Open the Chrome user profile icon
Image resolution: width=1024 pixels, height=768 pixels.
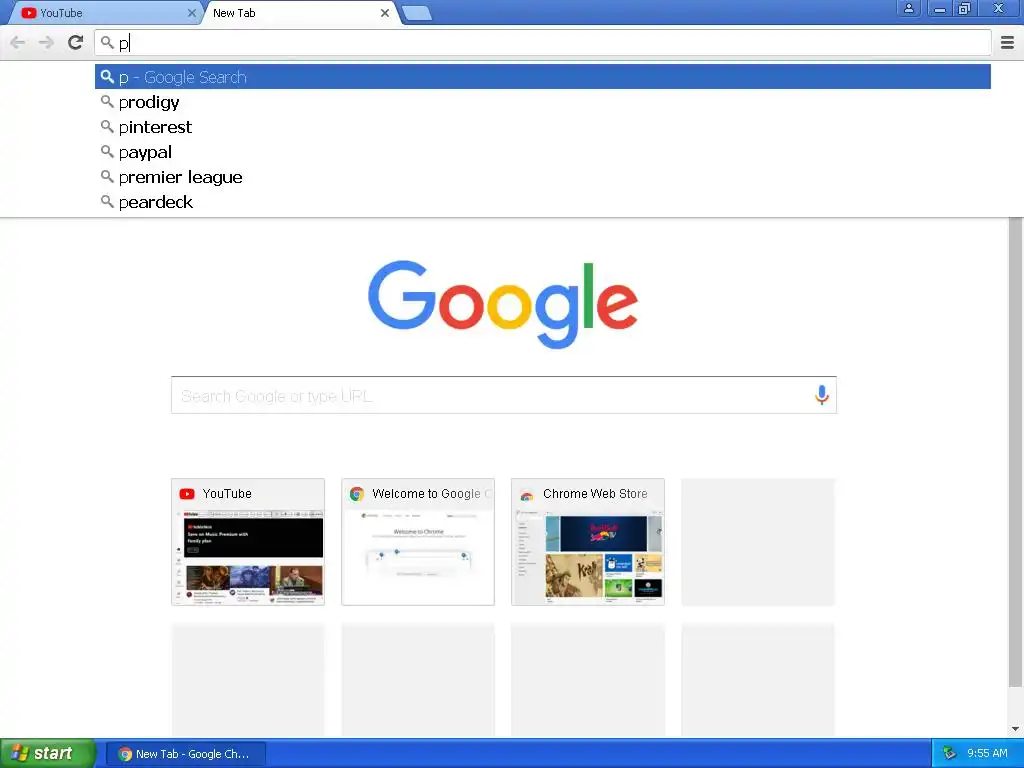tap(908, 8)
